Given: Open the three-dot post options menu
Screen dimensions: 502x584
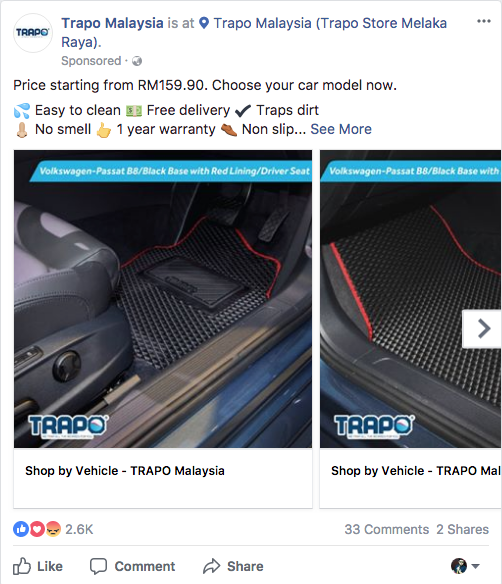Looking at the screenshot, I should click(484, 21).
